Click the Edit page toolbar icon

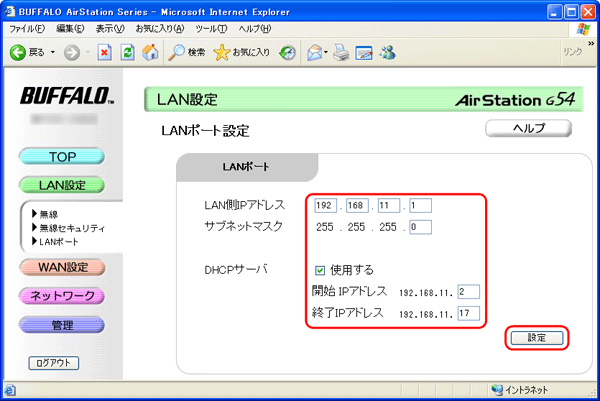(x=364, y=53)
